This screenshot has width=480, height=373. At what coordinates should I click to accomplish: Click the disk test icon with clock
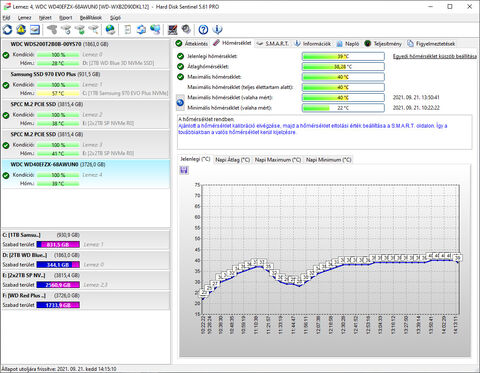tap(66, 30)
